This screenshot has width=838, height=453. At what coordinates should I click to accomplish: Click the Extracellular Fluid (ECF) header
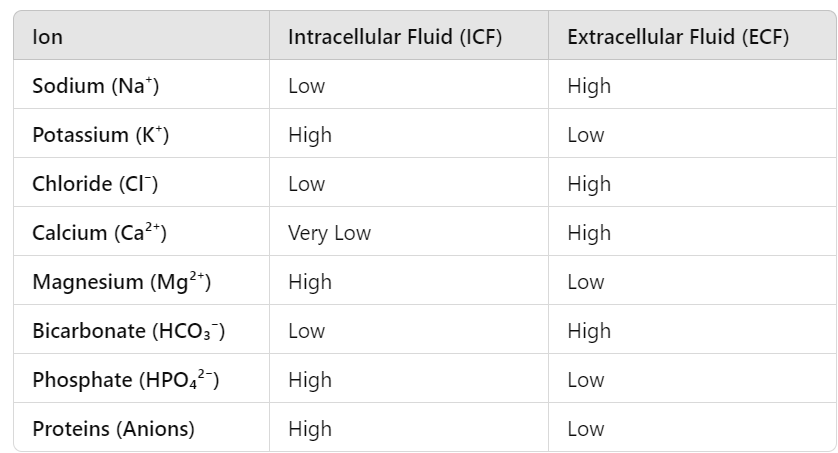click(x=678, y=37)
